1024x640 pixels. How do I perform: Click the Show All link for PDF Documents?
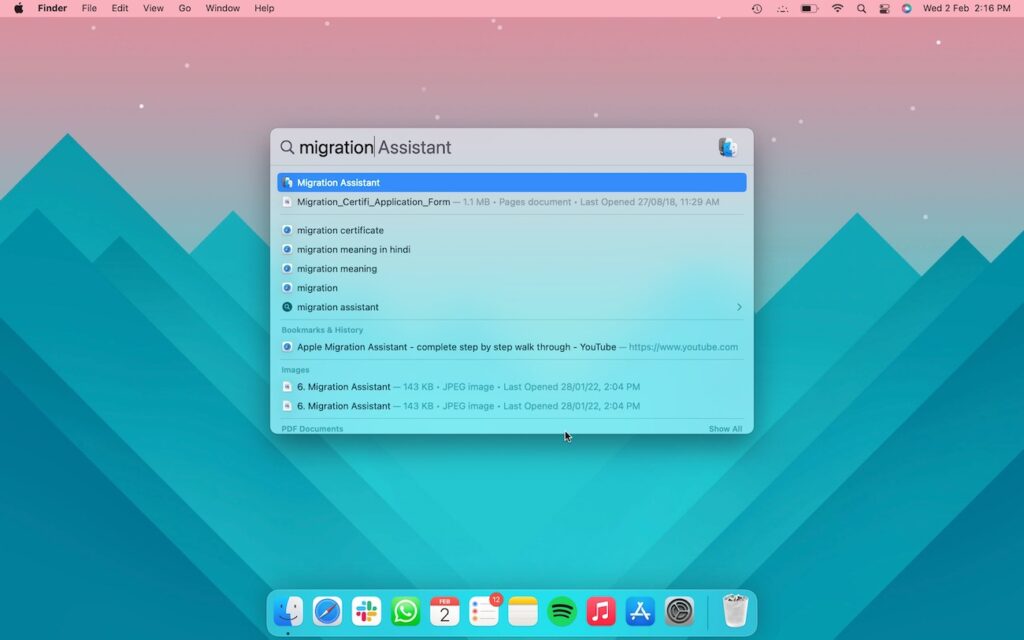pos(724,428)
